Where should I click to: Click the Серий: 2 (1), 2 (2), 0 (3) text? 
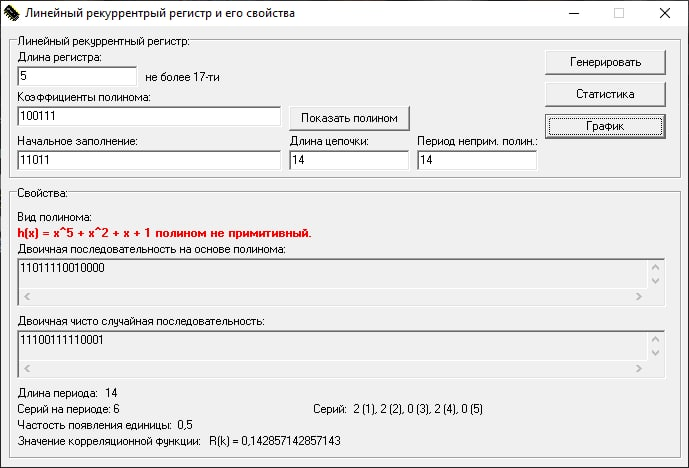coord(398,409)
